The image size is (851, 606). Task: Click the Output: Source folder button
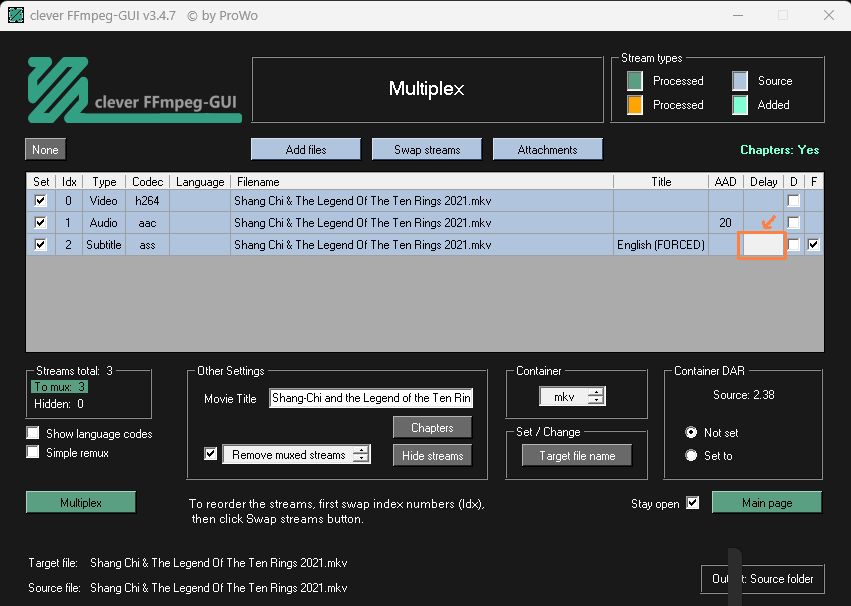(763, 579)
